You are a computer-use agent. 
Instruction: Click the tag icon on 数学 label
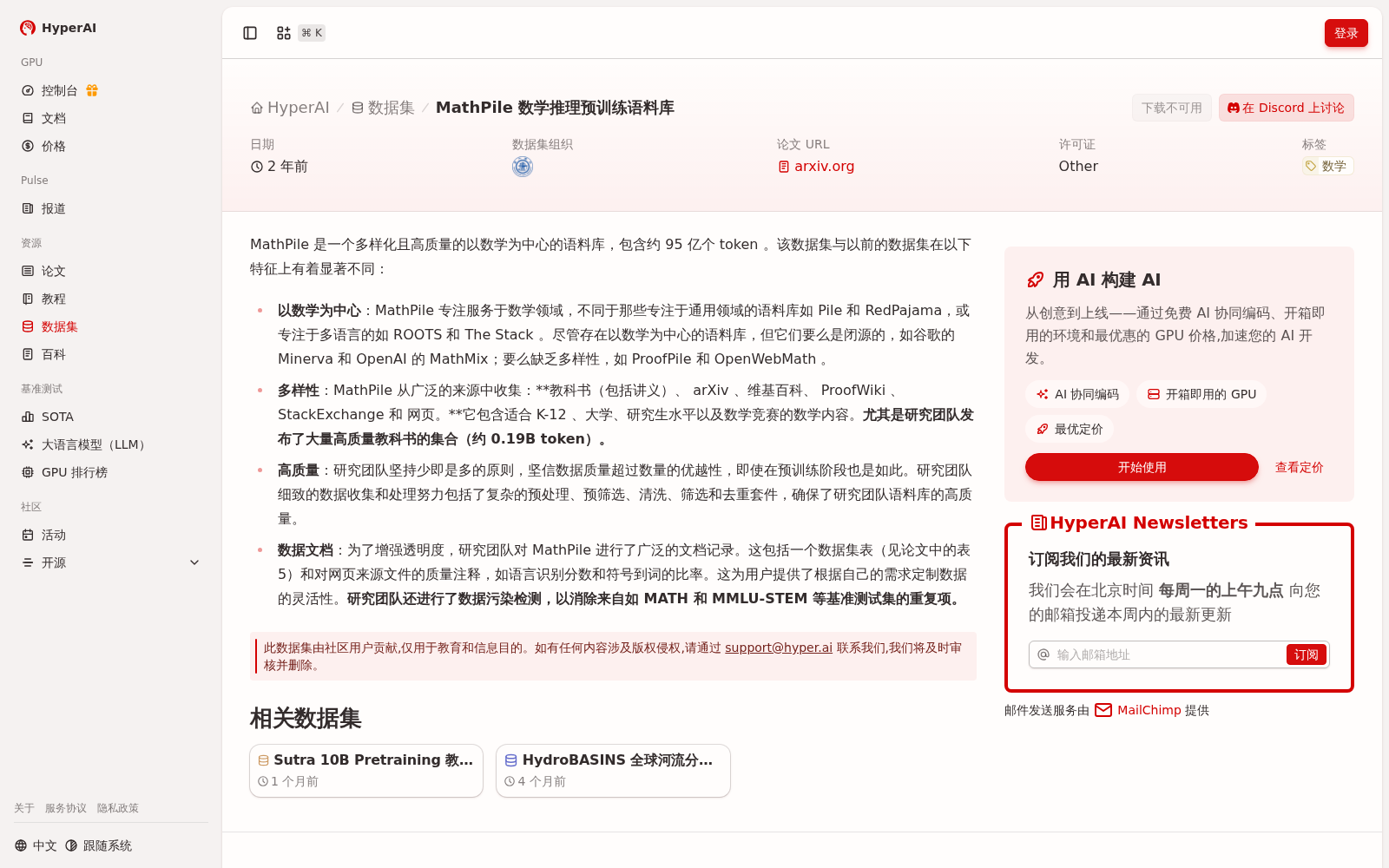point(1311,166)
